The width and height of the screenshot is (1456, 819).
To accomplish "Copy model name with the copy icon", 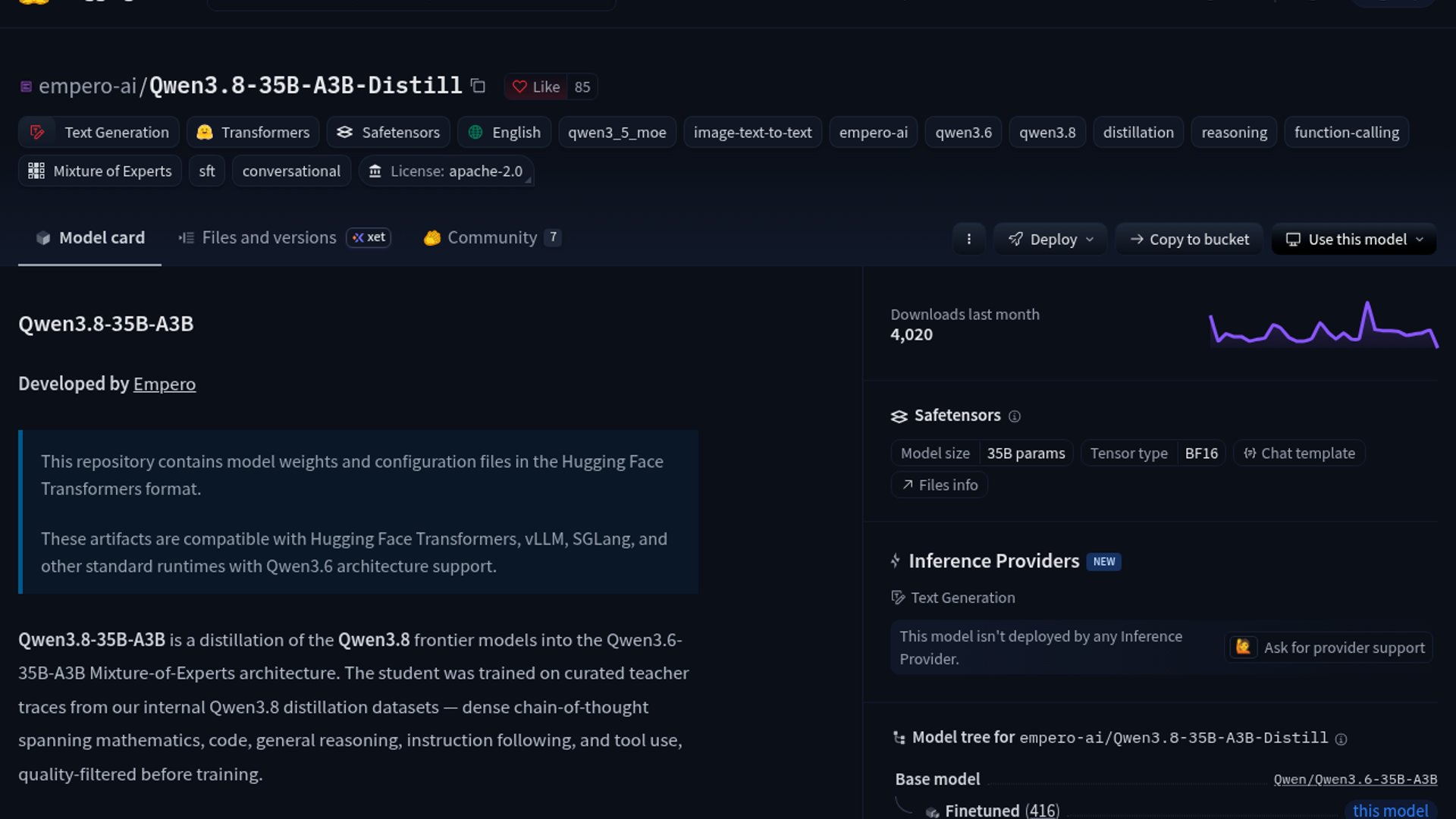I will tap(478, 86).
